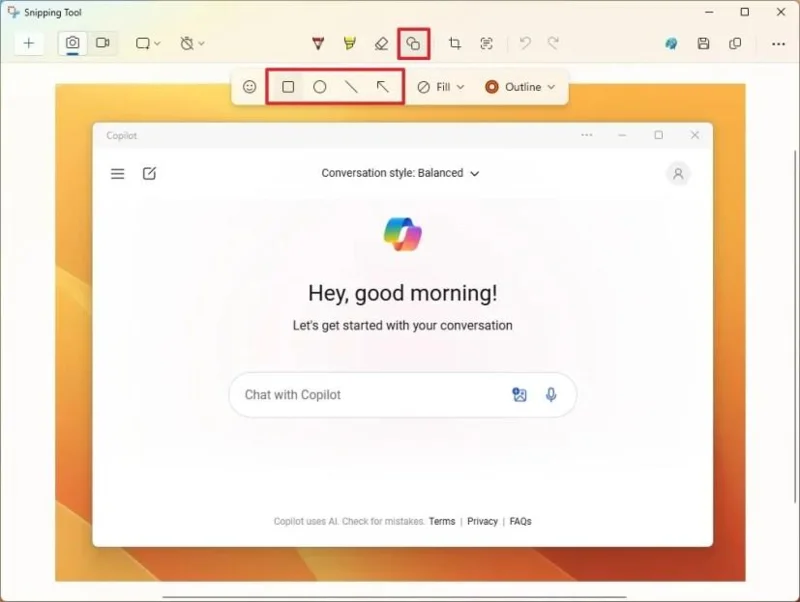The height and width of the screenshot is (602, 800).
Task: Toggle the Shapes tool
Action: click(x=413, y=44)
